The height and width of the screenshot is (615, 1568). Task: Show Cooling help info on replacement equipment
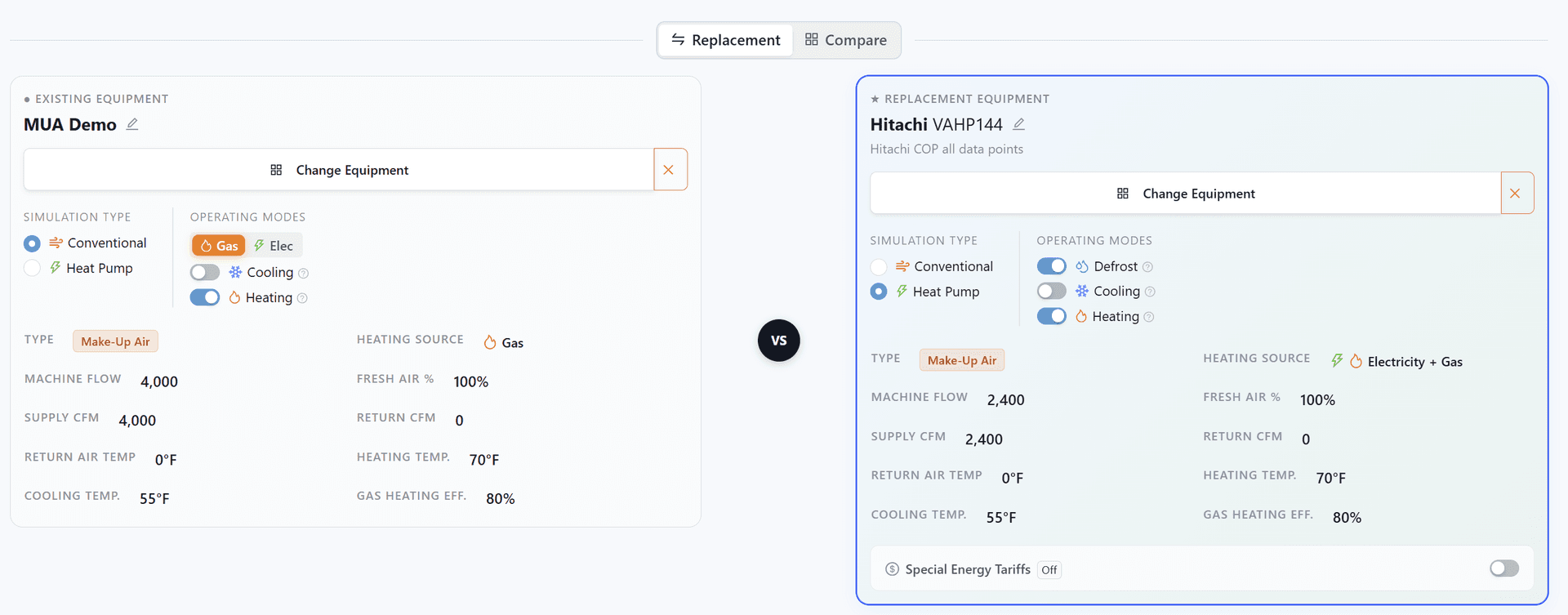(1150, 292)
